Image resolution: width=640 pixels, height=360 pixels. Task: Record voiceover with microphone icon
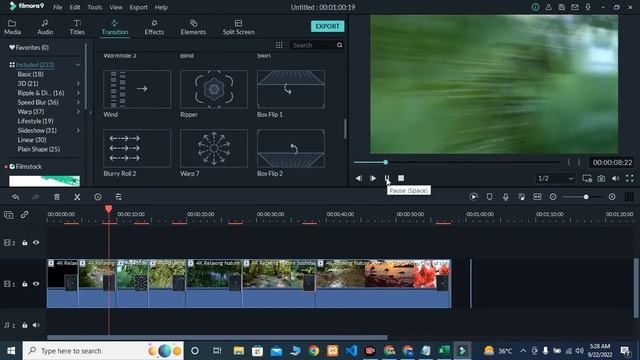click(x=505, y=197)
